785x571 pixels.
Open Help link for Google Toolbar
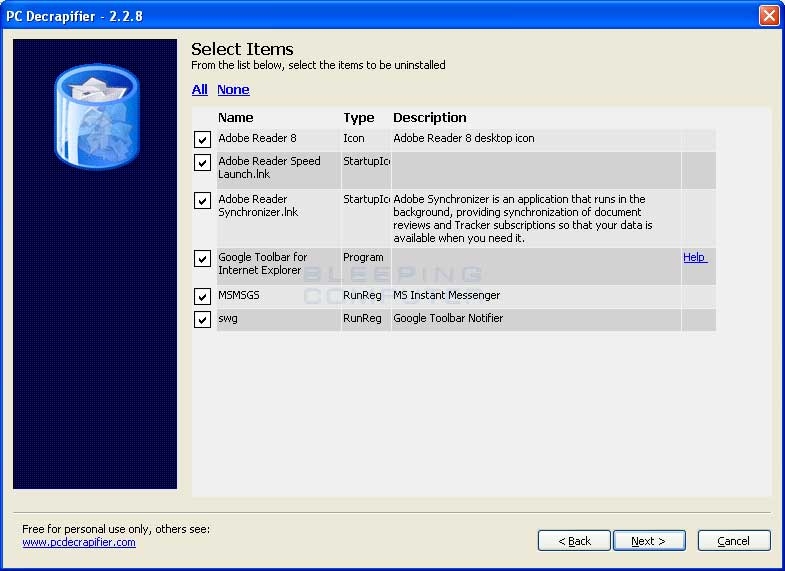[694, 257]
